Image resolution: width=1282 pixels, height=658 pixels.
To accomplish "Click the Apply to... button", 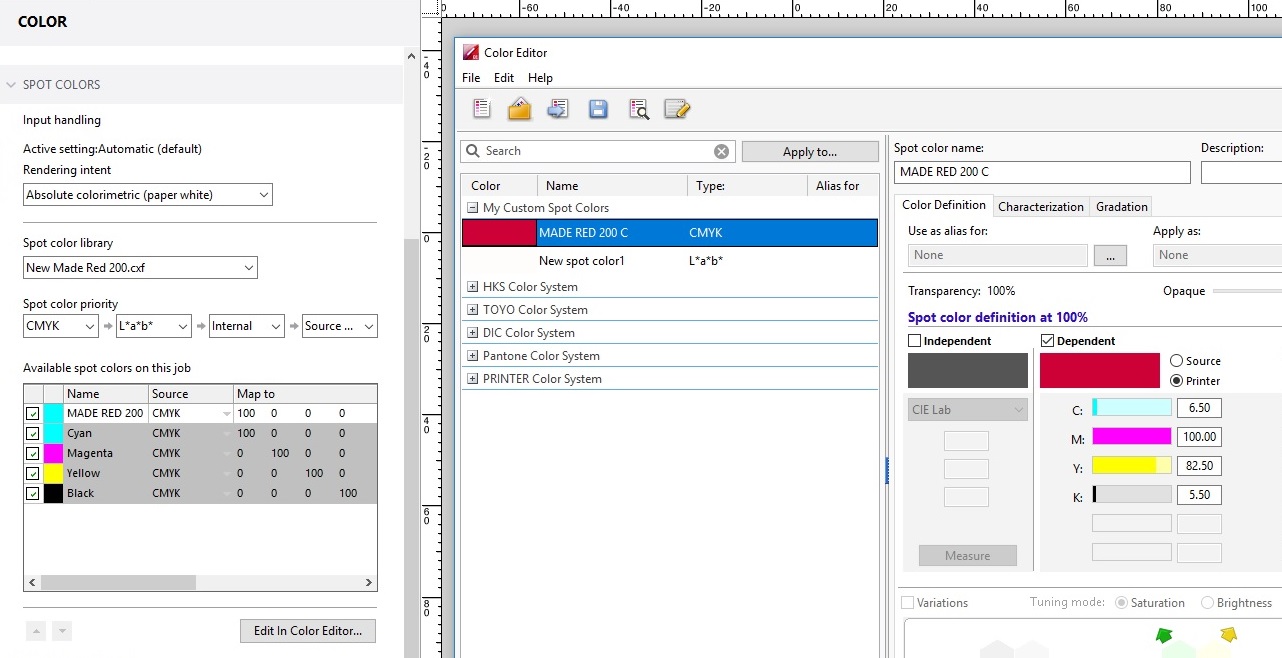I will coord(810,152).
